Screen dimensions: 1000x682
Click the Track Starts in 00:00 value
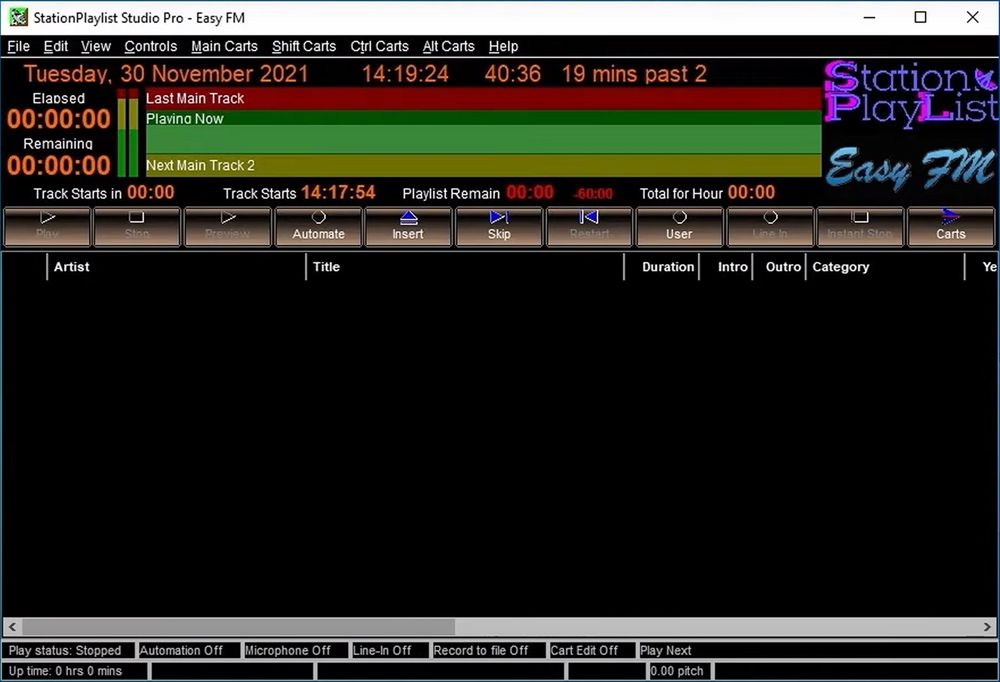[x=151, y=193]
